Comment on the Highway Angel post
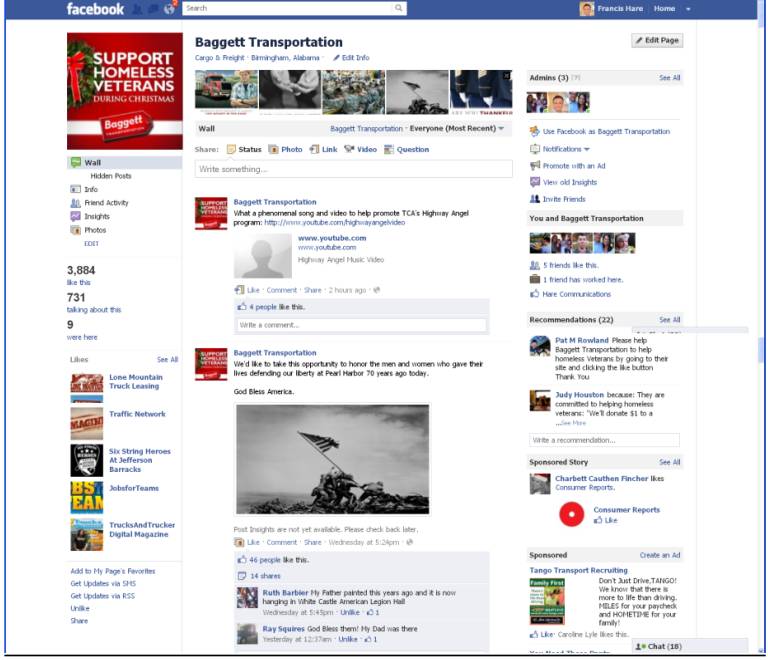768x660 pixels. [282, 290]
